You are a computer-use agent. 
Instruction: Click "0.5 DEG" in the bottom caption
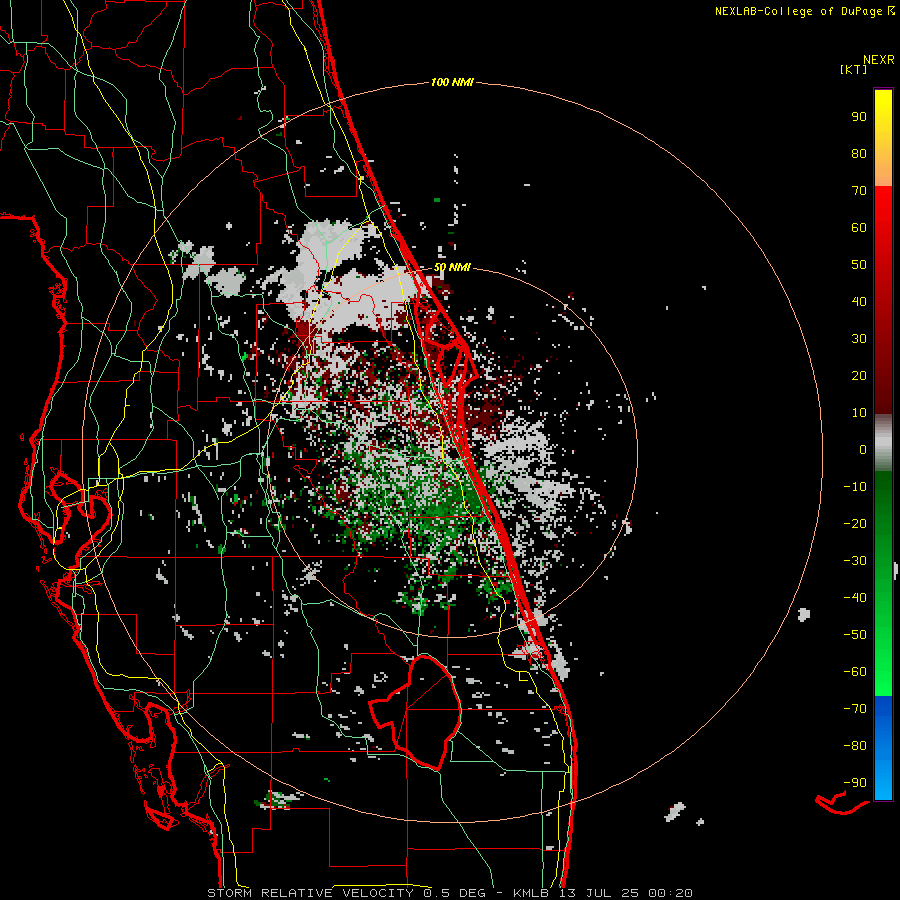click(x=456, y=893)
